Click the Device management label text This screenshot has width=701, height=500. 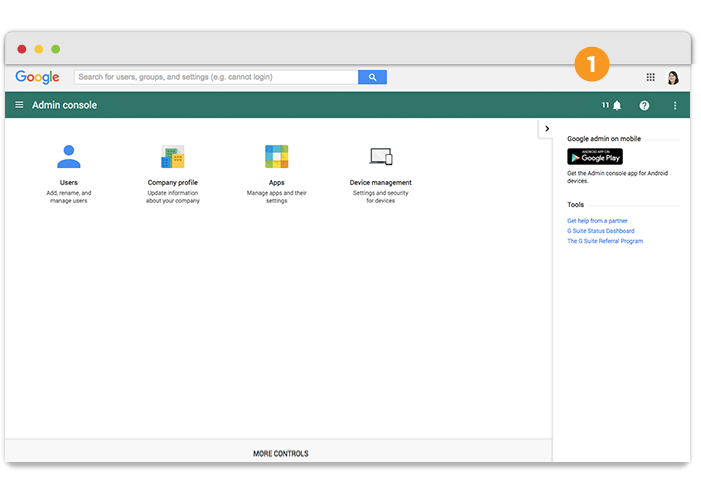click(x=381, y=182)
